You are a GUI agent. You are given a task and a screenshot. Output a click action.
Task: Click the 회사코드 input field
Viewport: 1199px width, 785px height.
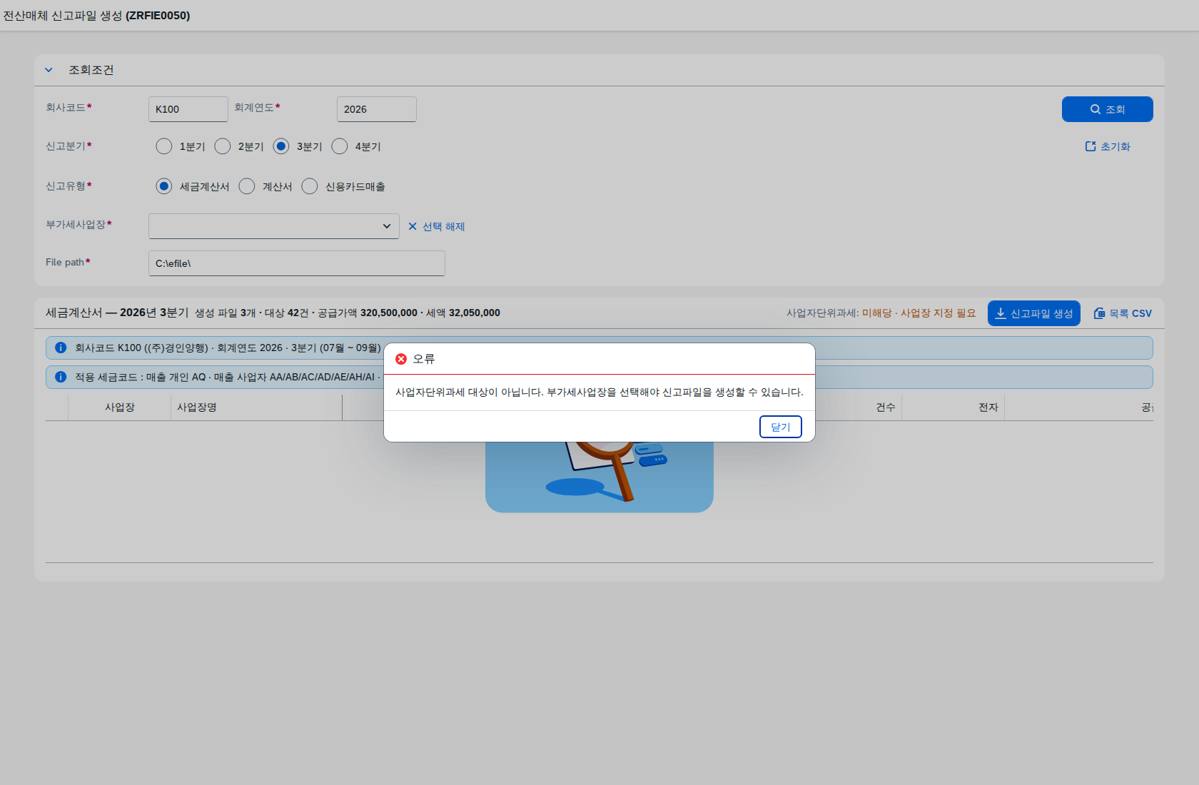188,109
